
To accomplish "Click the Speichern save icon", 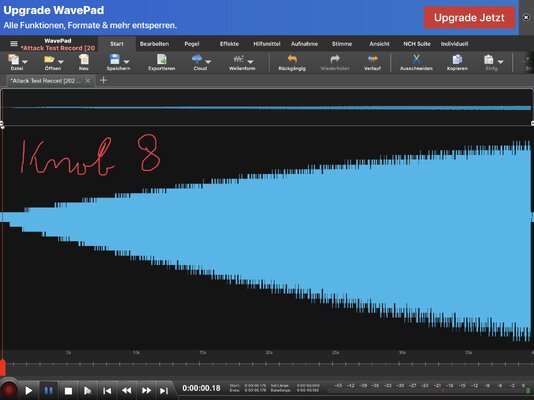I will [115, 59].
